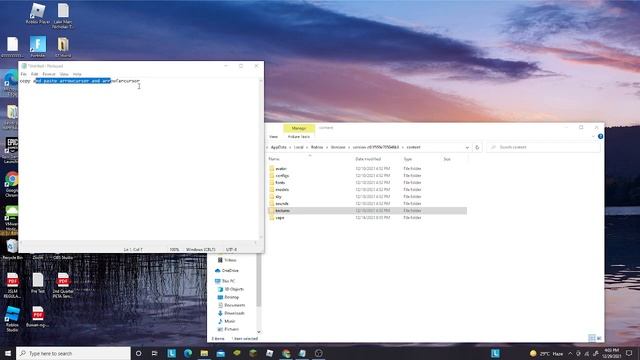Open the Windows Start menu
Image resolution: width=640 pixels, height=360 pixels.
tap(8, 353)
